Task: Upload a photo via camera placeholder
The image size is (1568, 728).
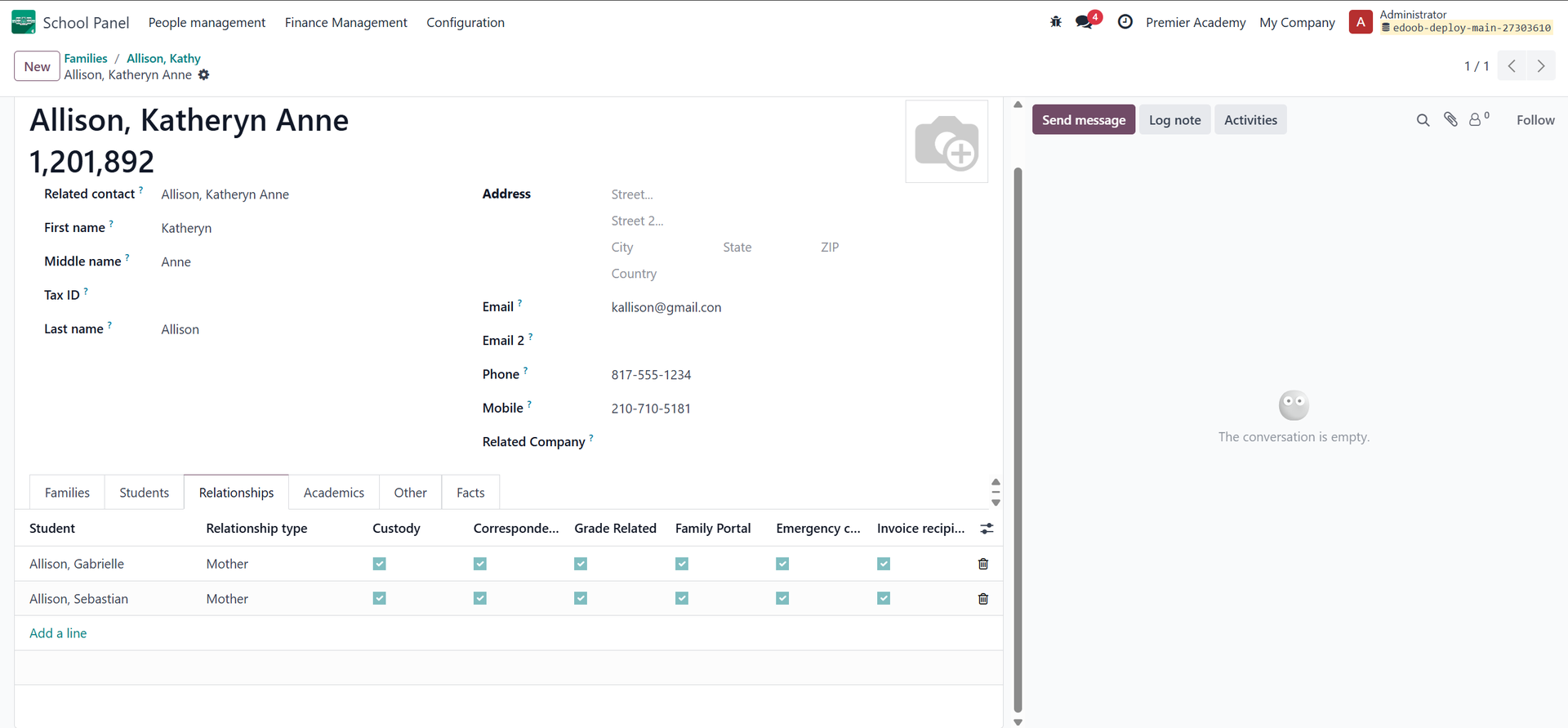Action: (947, 142)
